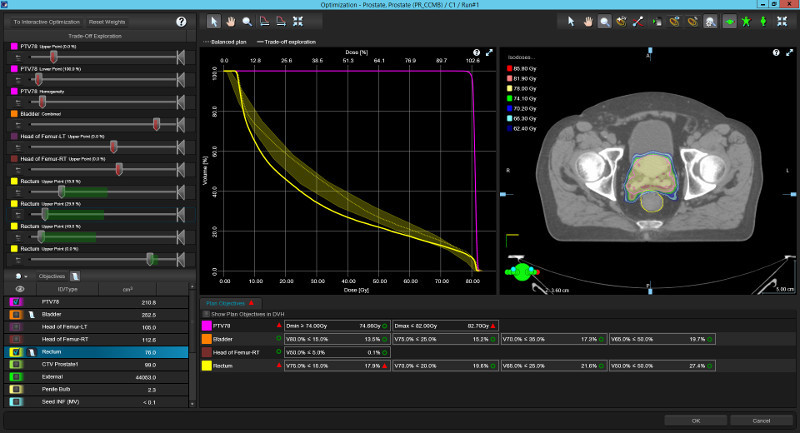Click the zoom magnifier in DVH toolbar
The image size is (800, 433).
tap(247, 20)
